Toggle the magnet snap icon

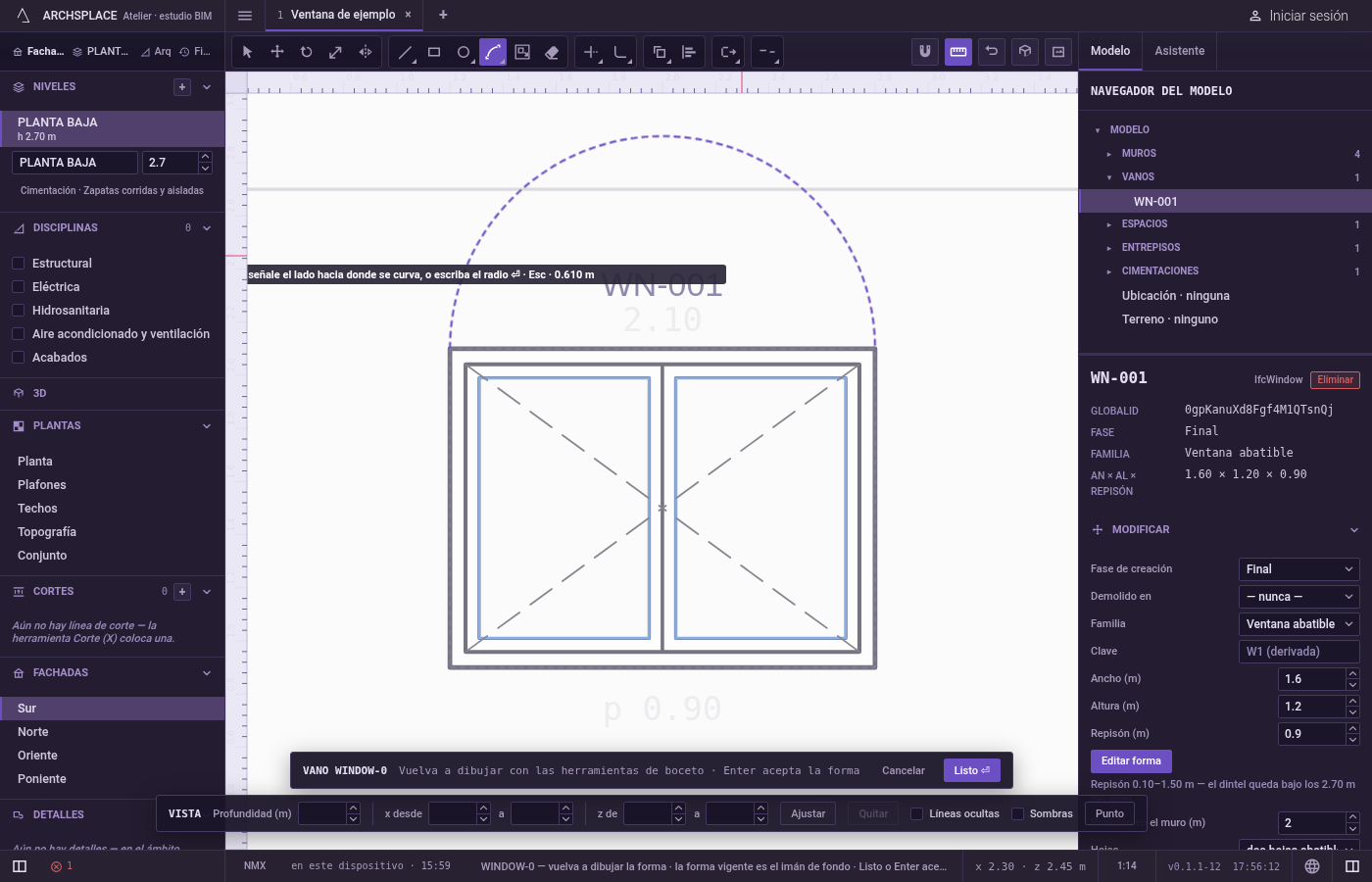point(925,52)
